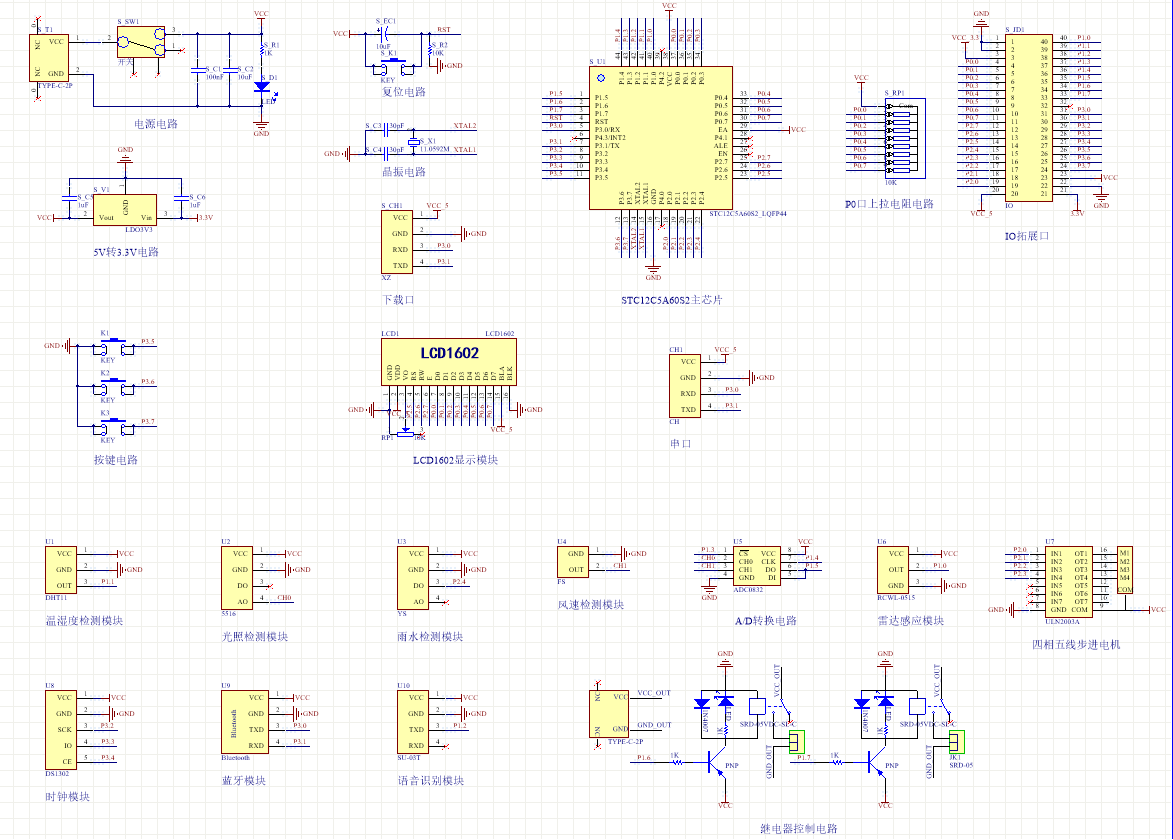Click the 温湿度检测模块 label

click(84, 621)
